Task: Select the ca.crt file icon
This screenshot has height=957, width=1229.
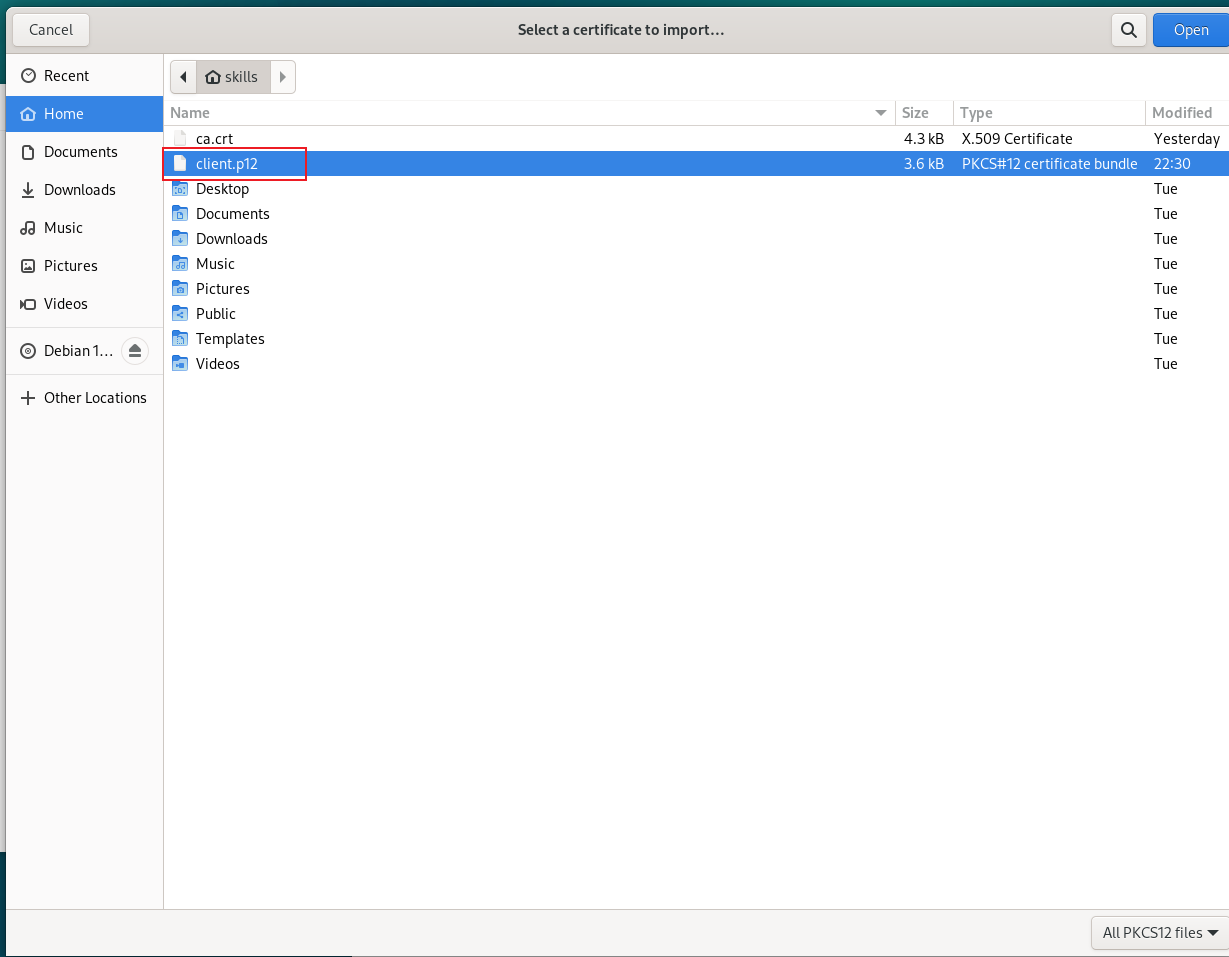Action: point(180,139)
